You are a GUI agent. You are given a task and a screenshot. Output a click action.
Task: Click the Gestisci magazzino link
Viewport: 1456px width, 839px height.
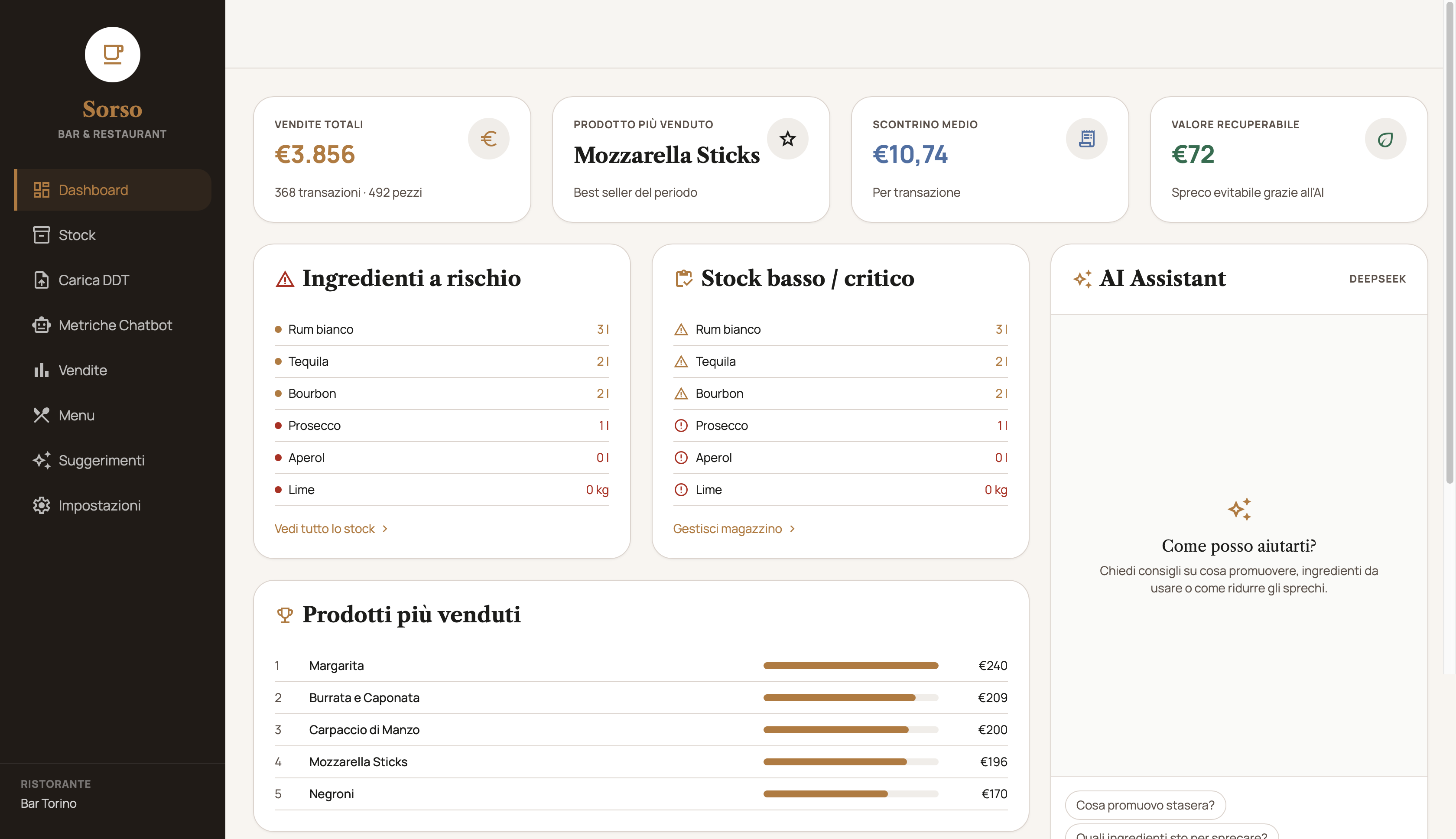[734, 528]
